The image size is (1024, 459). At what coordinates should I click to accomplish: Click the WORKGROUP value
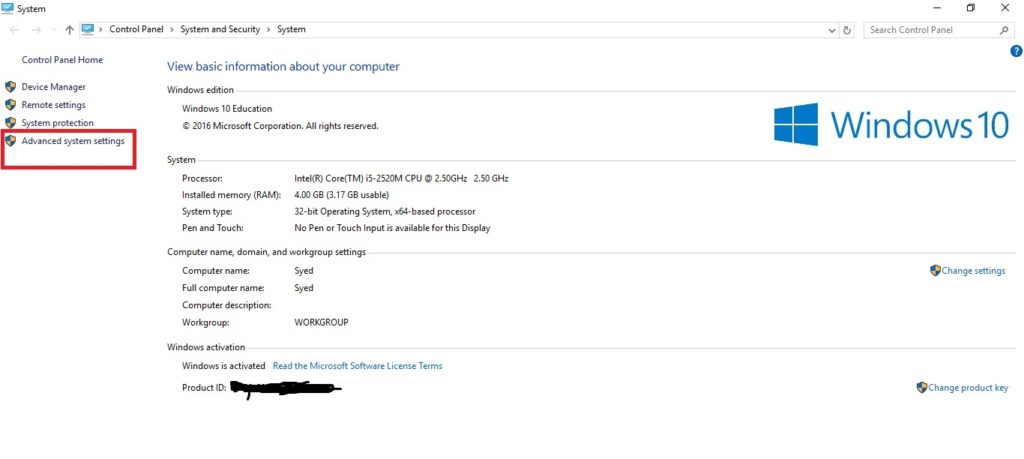tap(321, 322)
